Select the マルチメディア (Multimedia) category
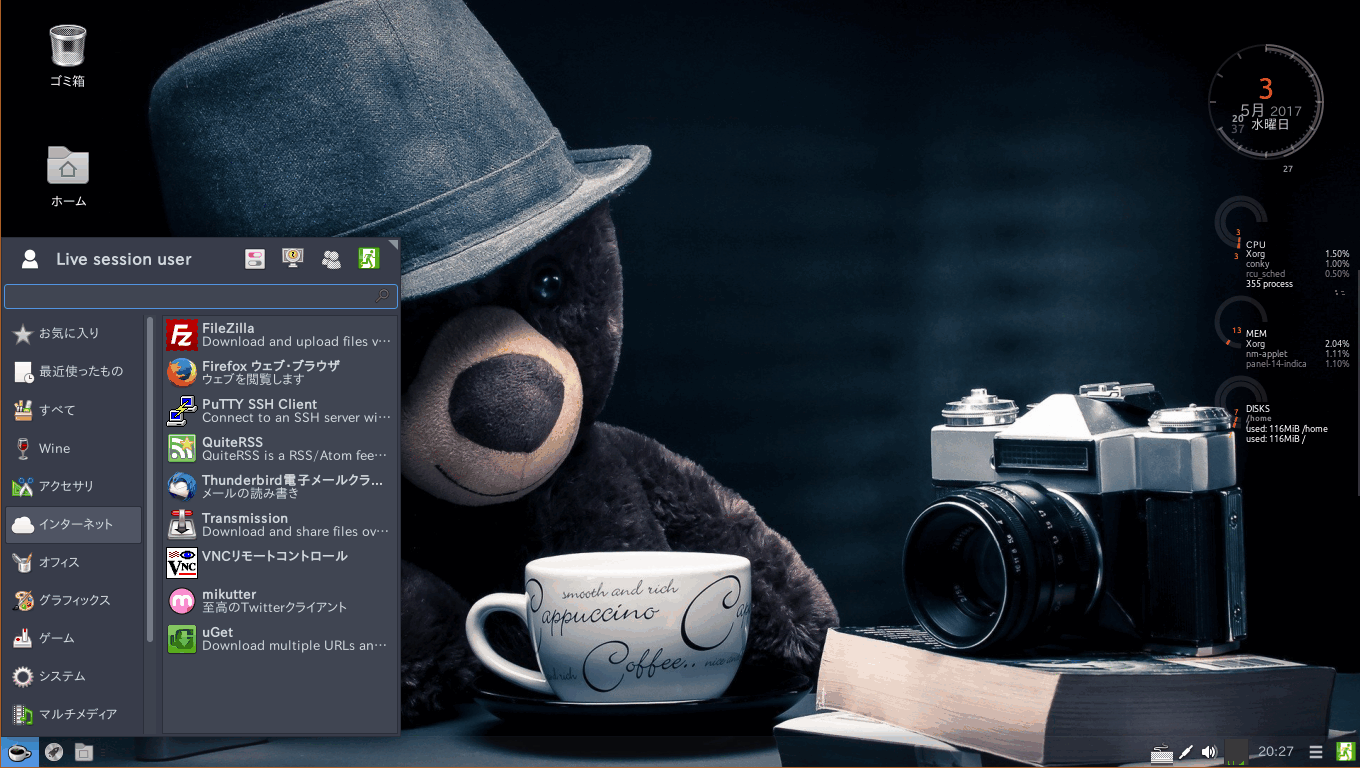1360x768 pixels. pos(74,714)
